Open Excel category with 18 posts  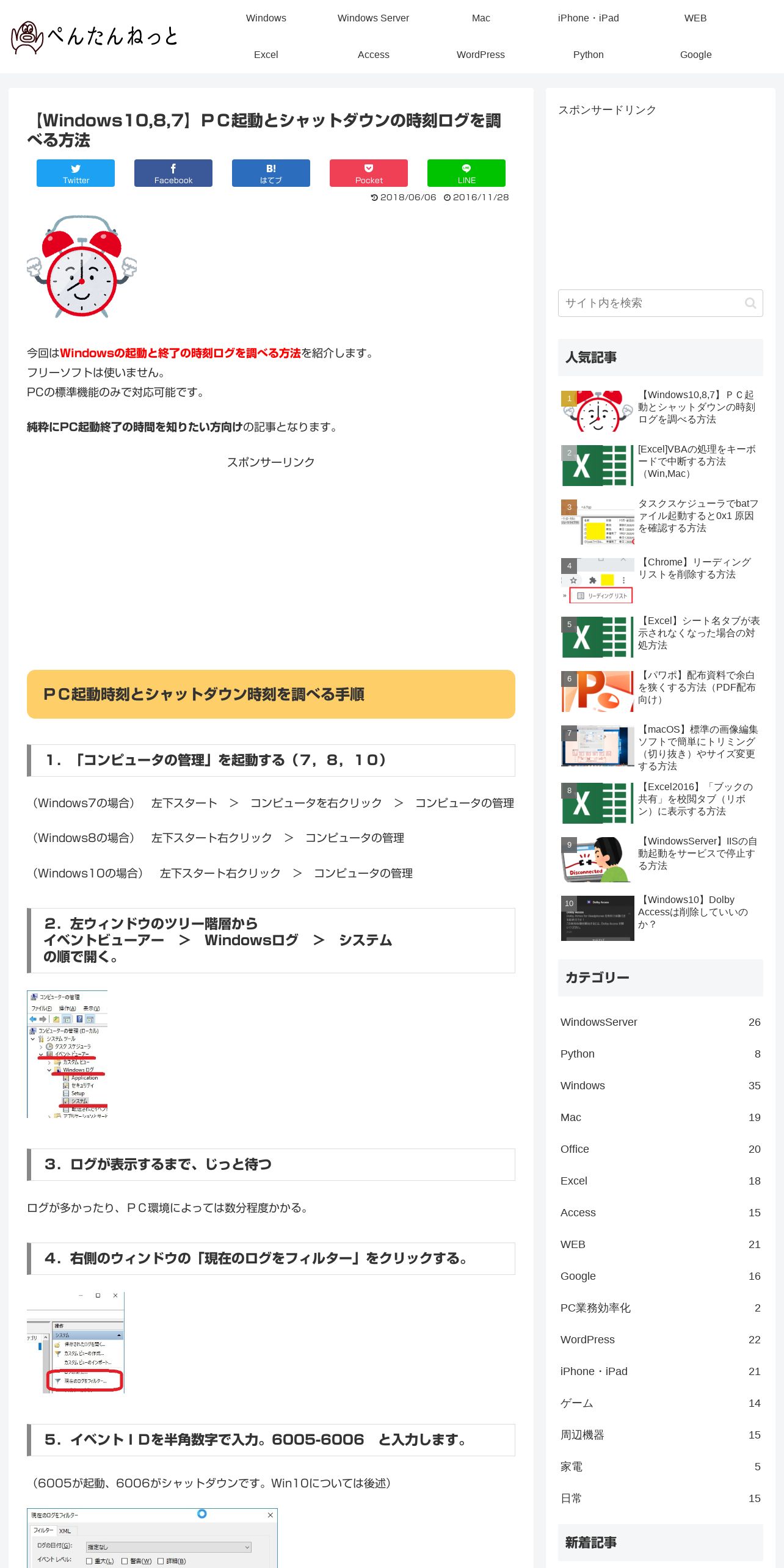click(661, 1181)
